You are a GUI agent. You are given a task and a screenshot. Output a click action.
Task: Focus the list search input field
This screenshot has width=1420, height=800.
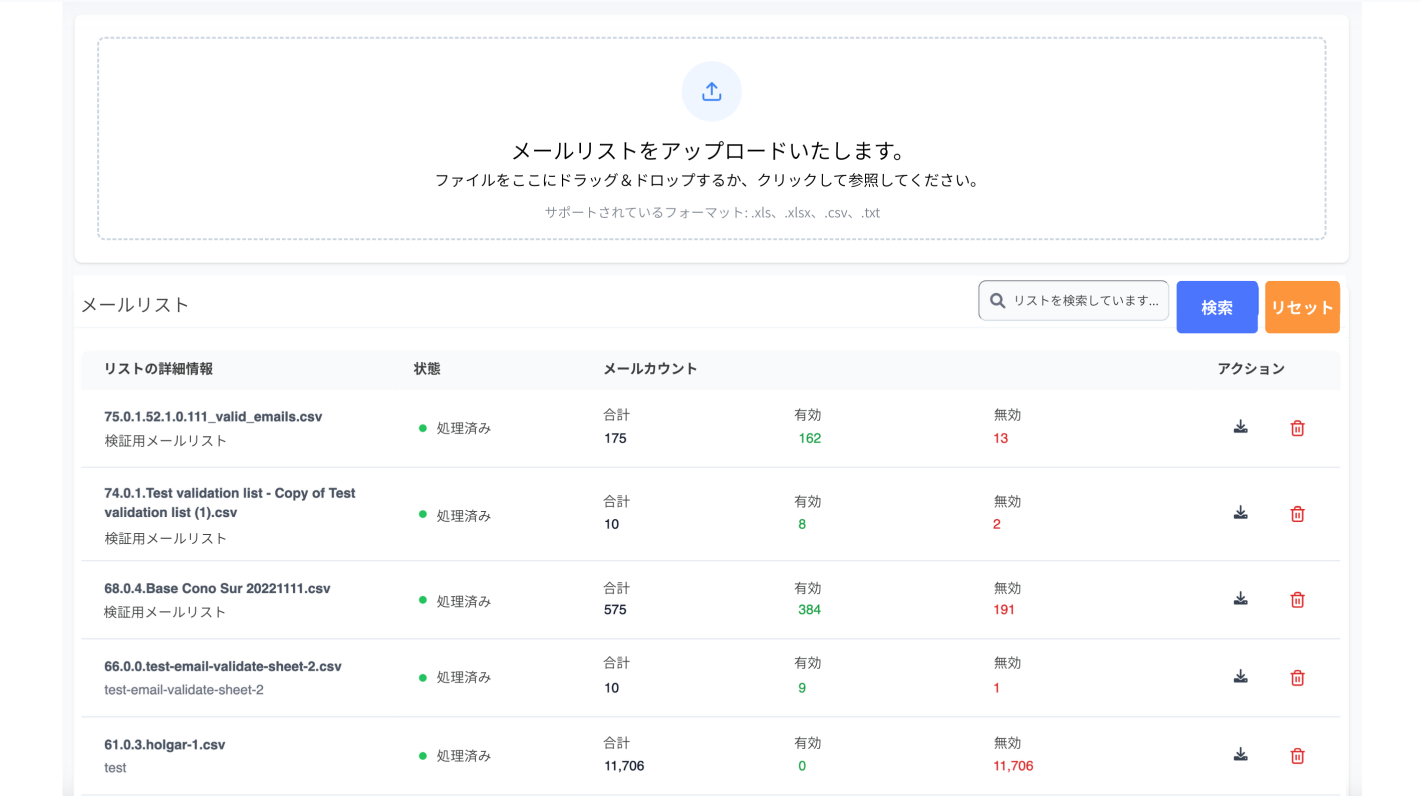pyautogui.click(x=1085, y=301)
